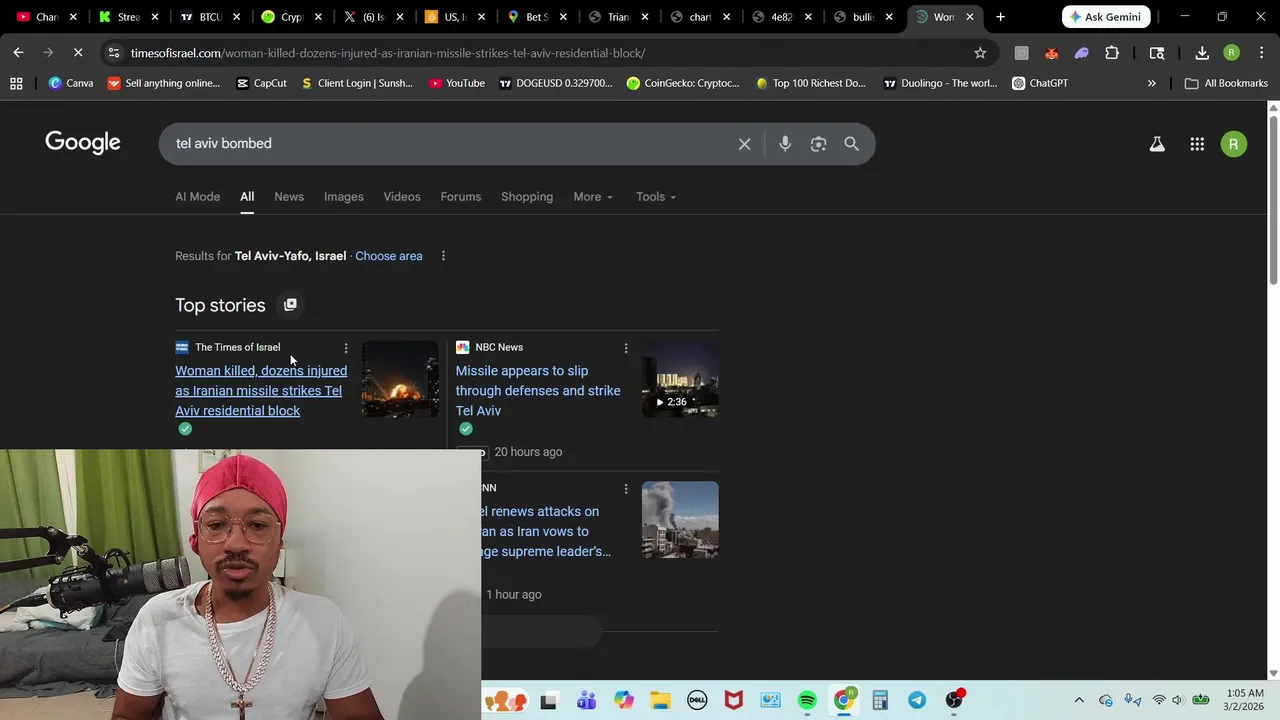The width and height of the screenshot is (1280, 720).
Task: Click the Ask Gemini button
Action: [x=1105, y=17]
